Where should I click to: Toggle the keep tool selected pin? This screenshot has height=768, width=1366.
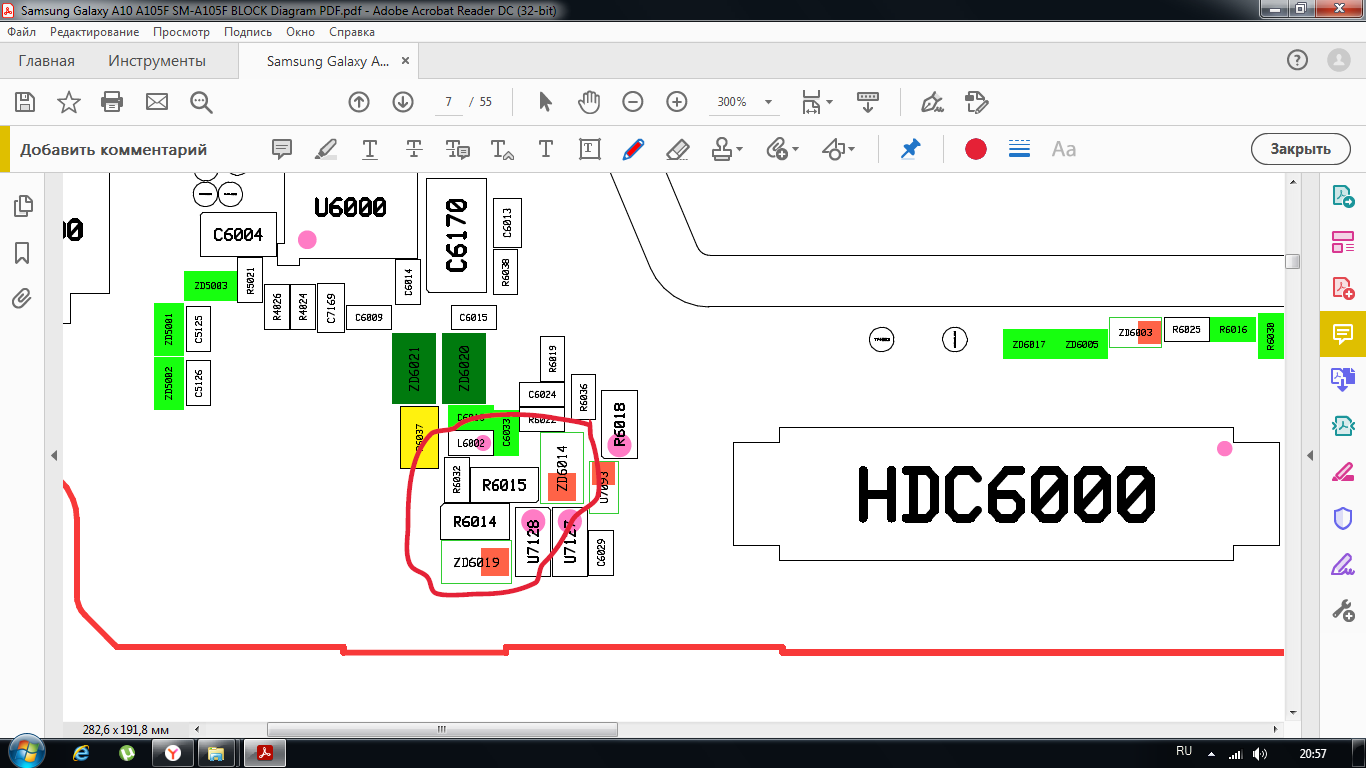pyautogui.click(x=909, y=149)
